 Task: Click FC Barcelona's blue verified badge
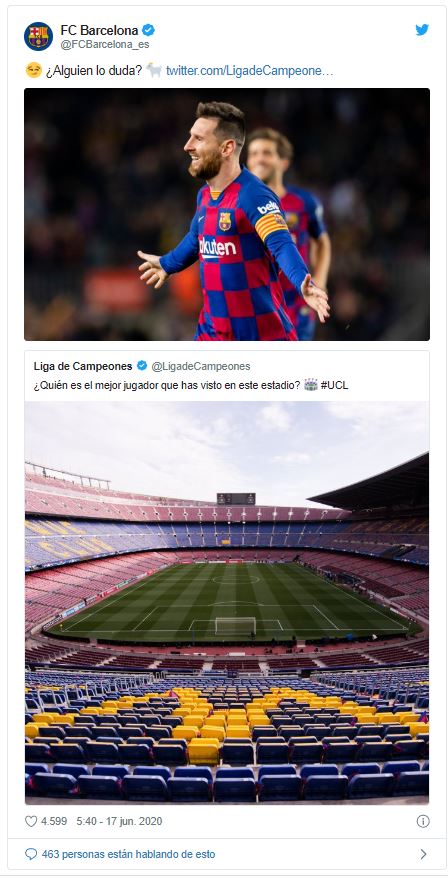(149, 30)
